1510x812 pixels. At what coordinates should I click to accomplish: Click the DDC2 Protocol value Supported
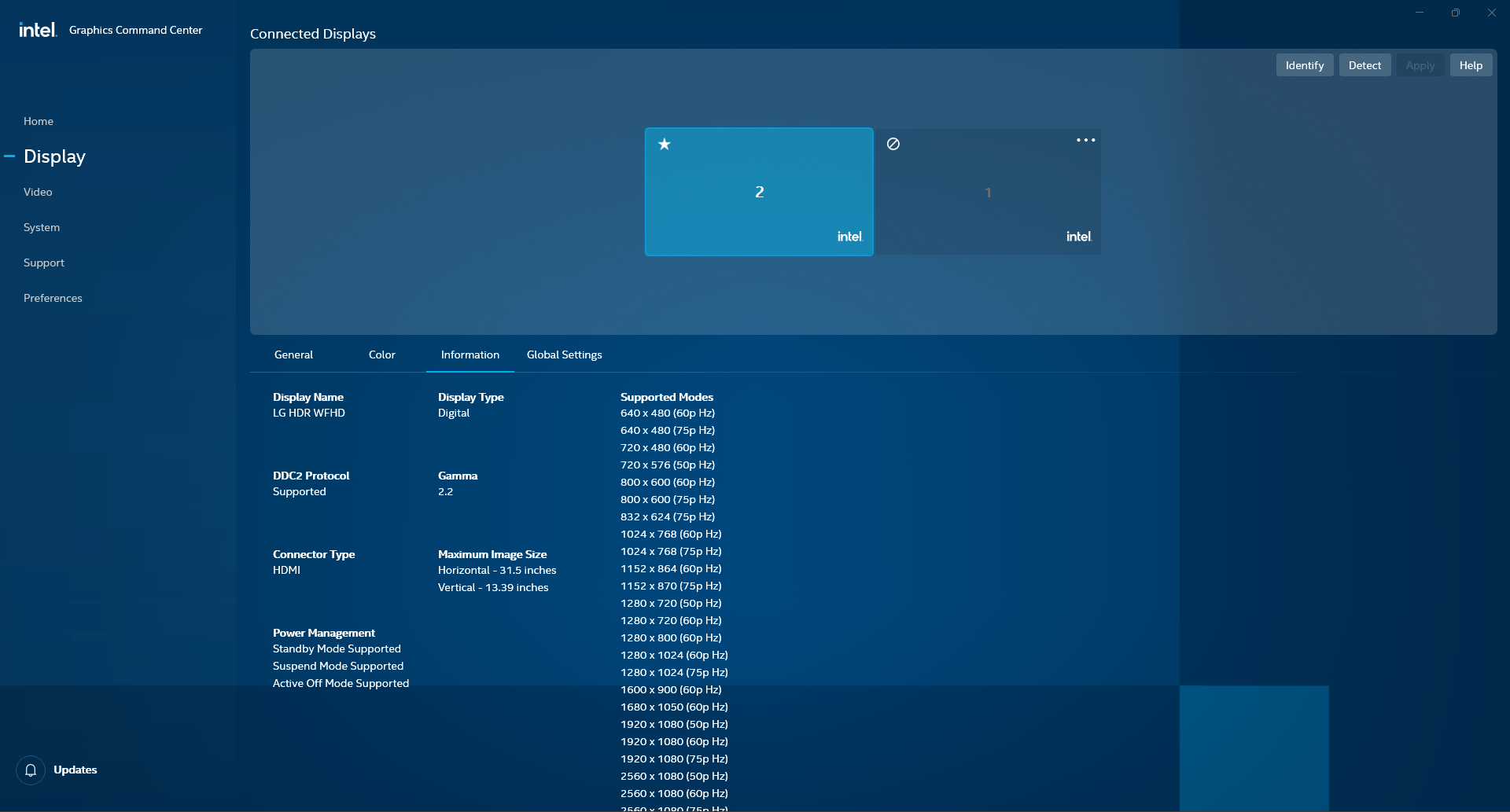300,491
